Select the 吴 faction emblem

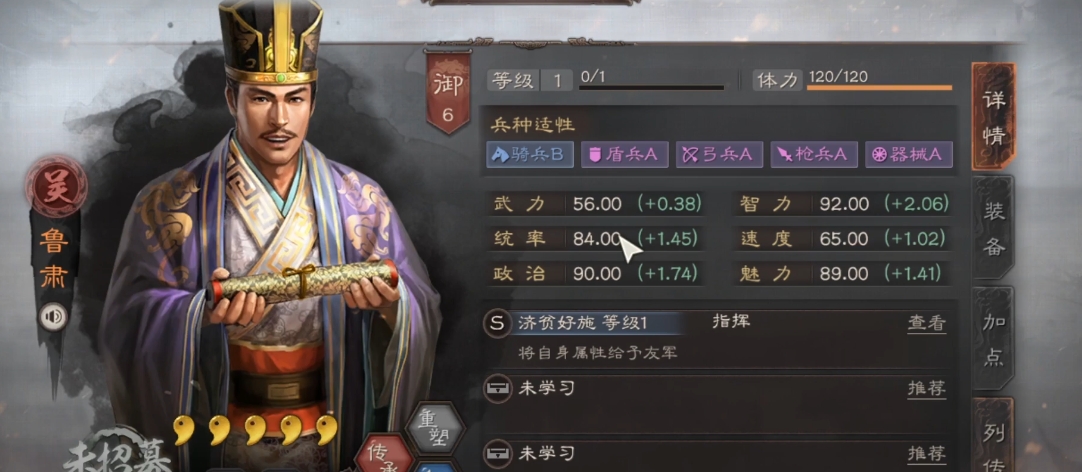point(55,186)
